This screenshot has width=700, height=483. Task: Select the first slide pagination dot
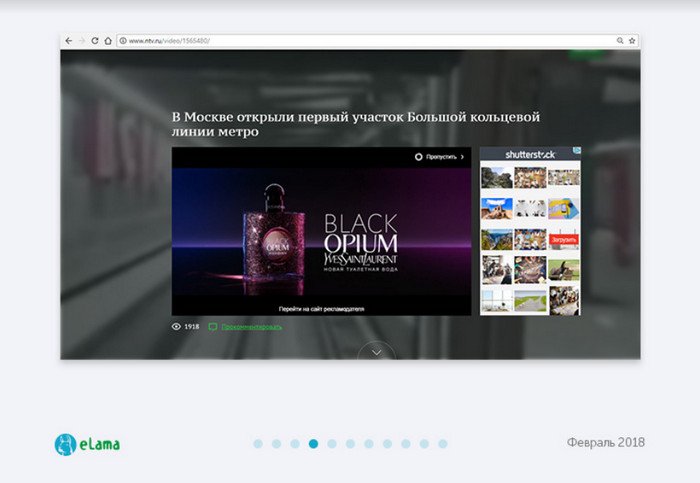(258, 444)
